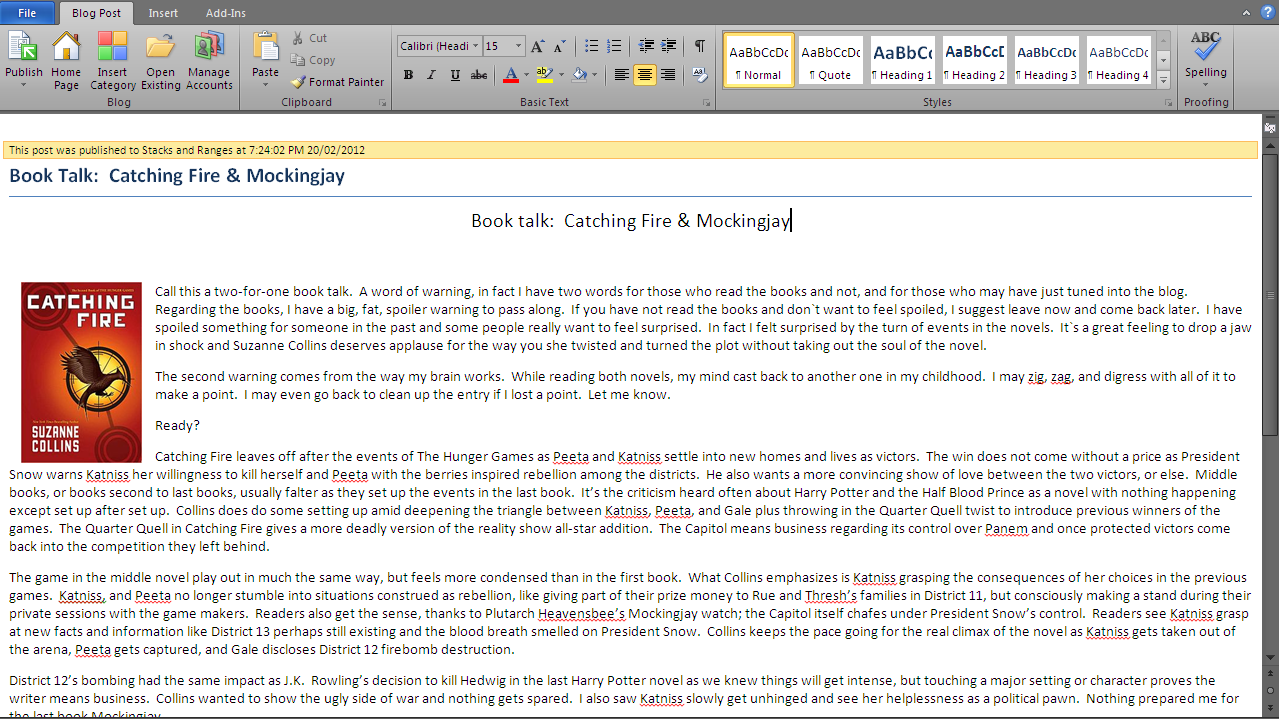The height and width of the screenshot is (719, 1279).
Task: Switch to the Insert ribbon tab
Action: (x=163, y=13)
